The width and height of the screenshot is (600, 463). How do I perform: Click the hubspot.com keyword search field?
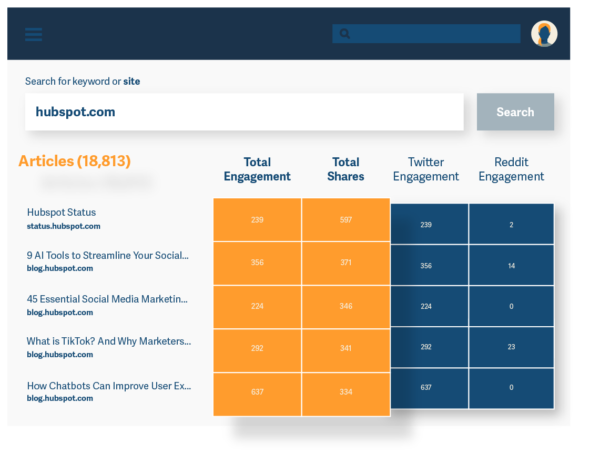coord(244,112)
